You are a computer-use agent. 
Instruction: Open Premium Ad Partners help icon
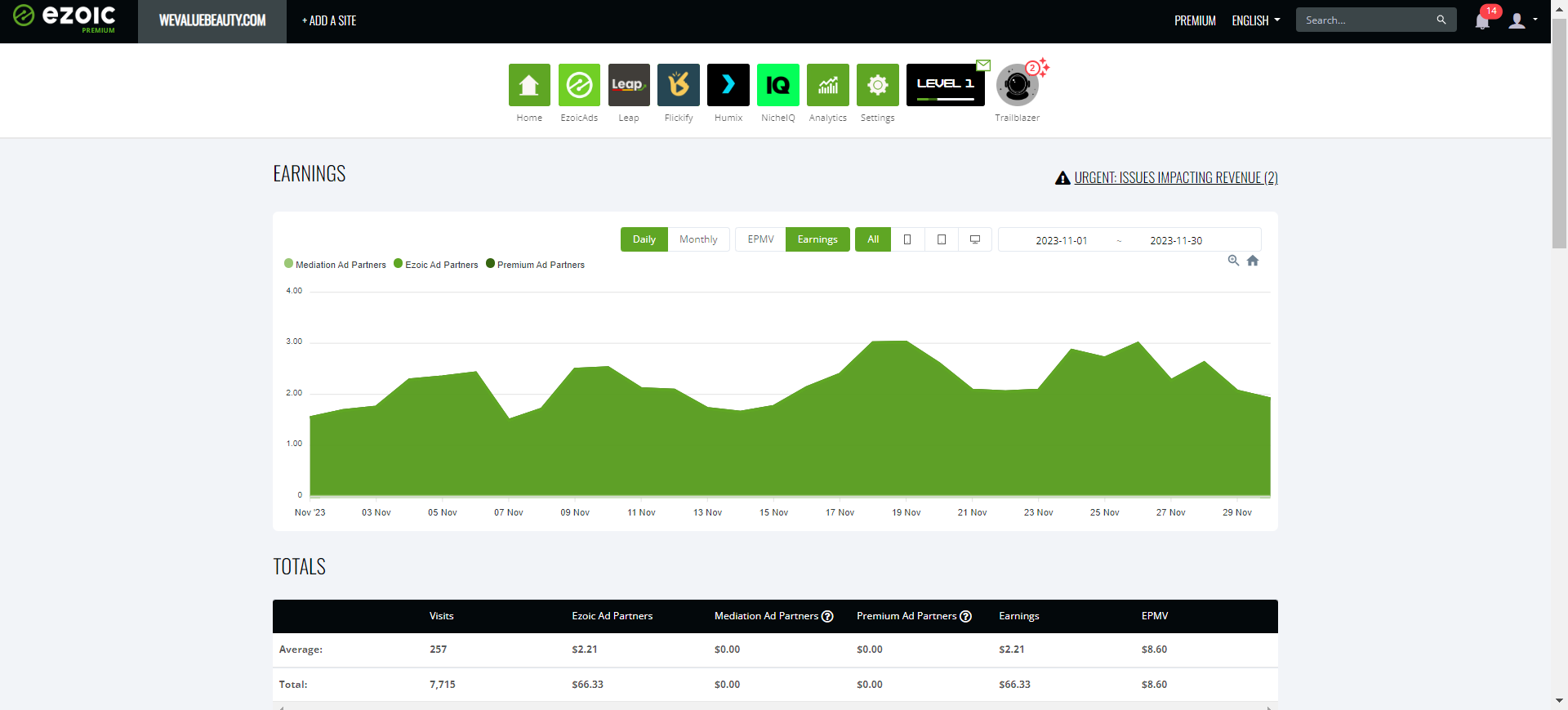pos(965,616)
